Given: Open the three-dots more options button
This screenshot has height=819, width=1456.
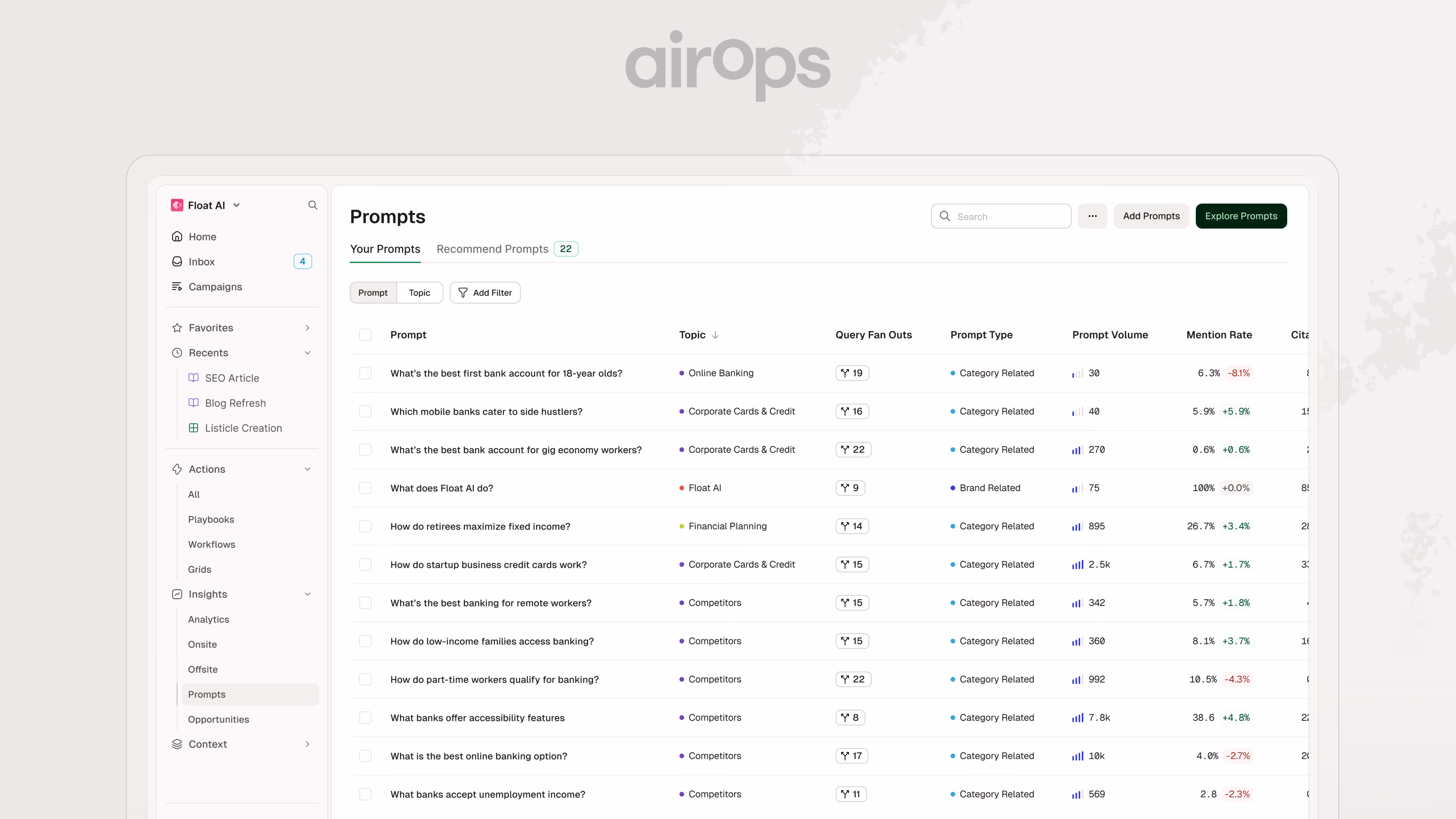Looking at the screenshot, I should [x=1092, y=216].
